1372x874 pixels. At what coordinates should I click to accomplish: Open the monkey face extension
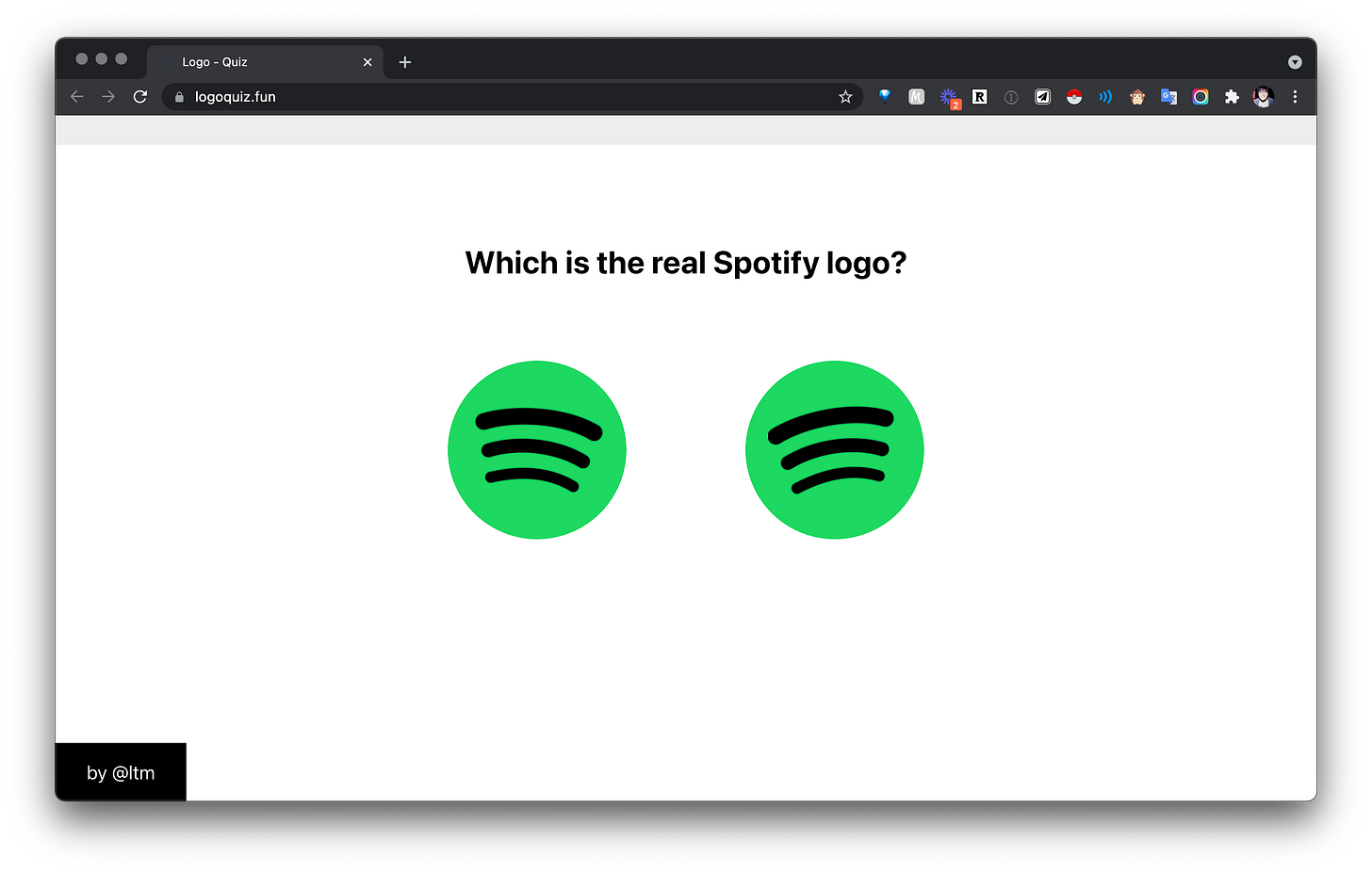tap(1137, 97)
